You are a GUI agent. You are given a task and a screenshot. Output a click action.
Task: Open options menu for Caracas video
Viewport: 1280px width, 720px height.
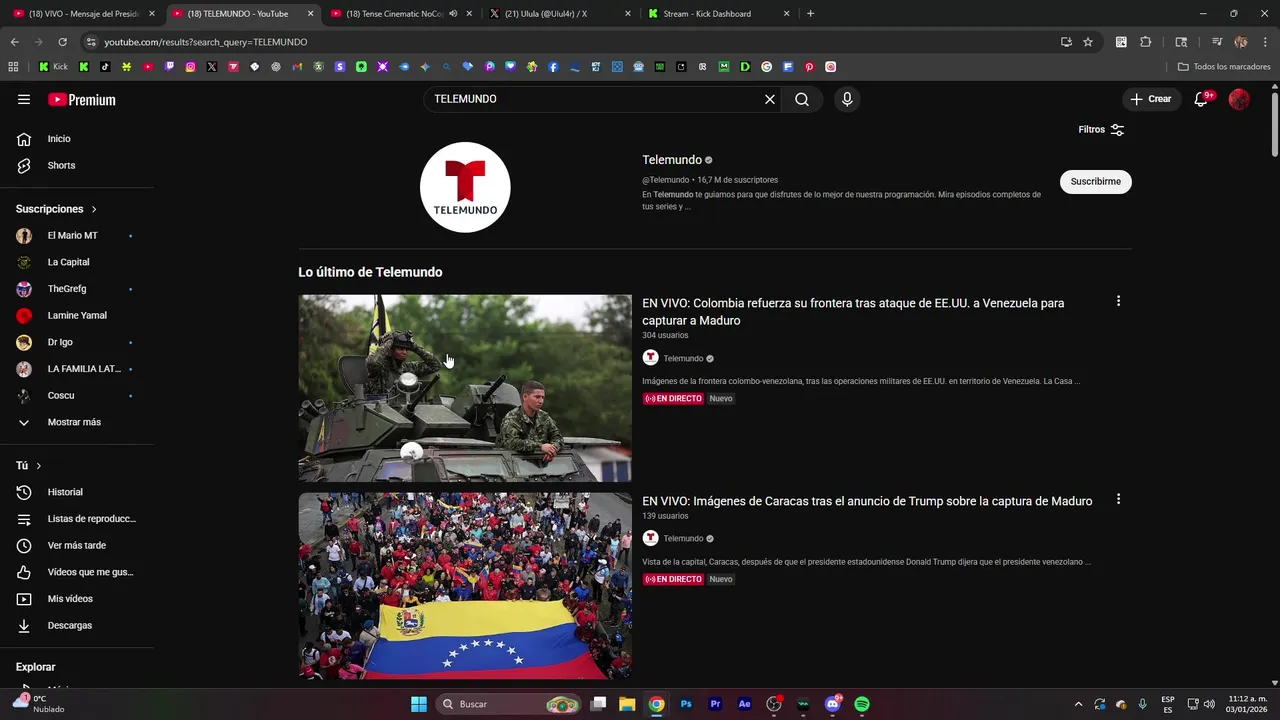[x=1118, y=499]
